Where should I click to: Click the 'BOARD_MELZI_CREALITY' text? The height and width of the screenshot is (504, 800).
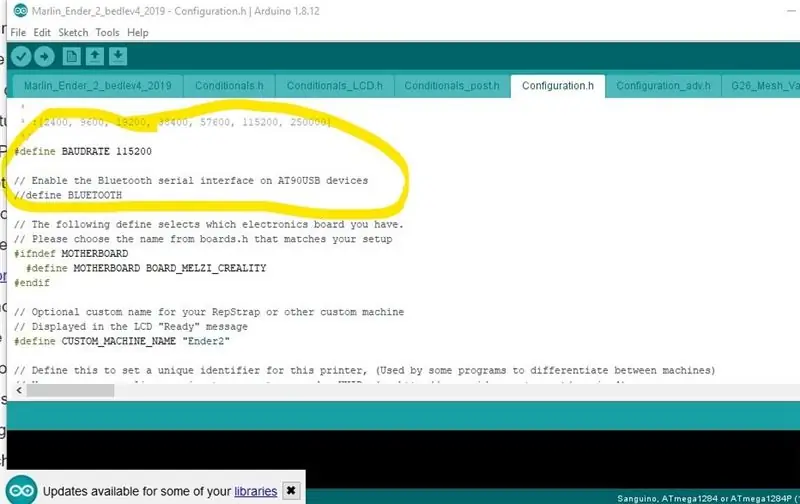[x=206, y=268]
